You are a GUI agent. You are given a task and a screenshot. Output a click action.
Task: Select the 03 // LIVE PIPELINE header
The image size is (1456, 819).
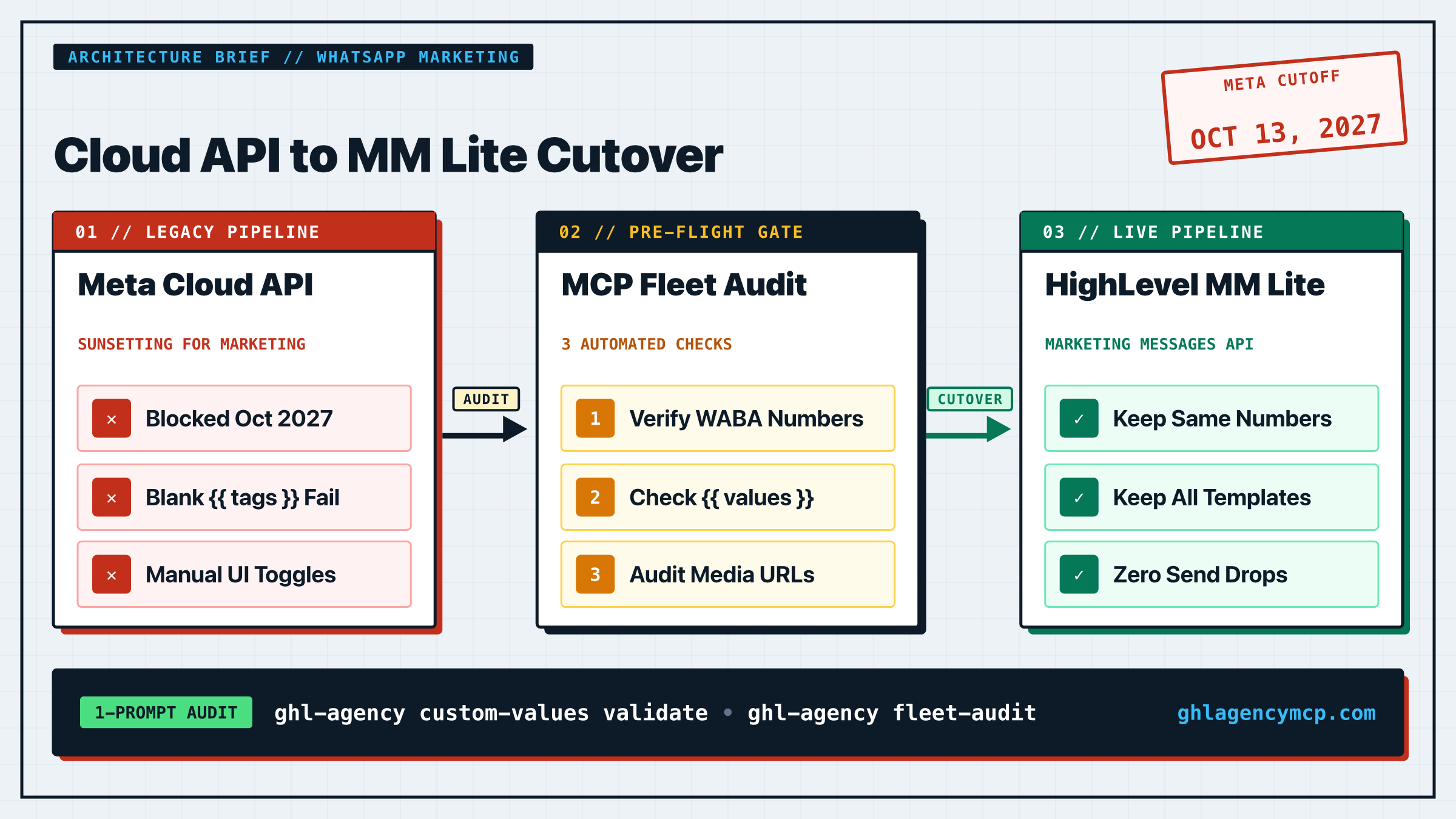point(1212,232)
